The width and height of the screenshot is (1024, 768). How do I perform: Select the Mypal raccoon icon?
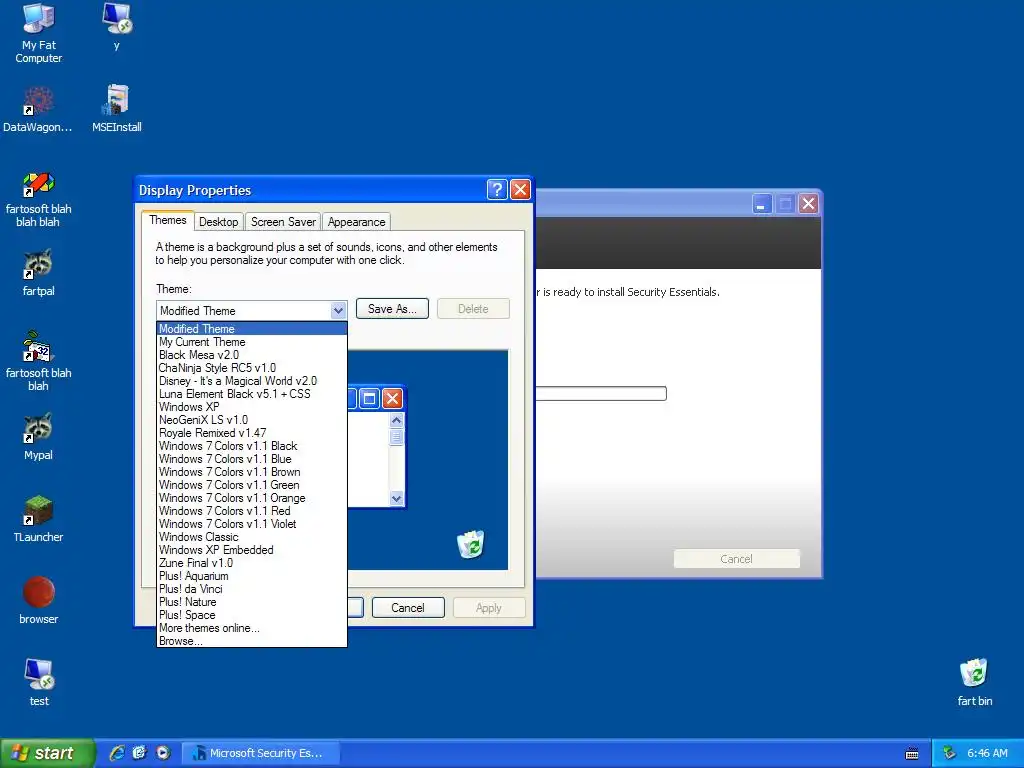tap(39, 437)
